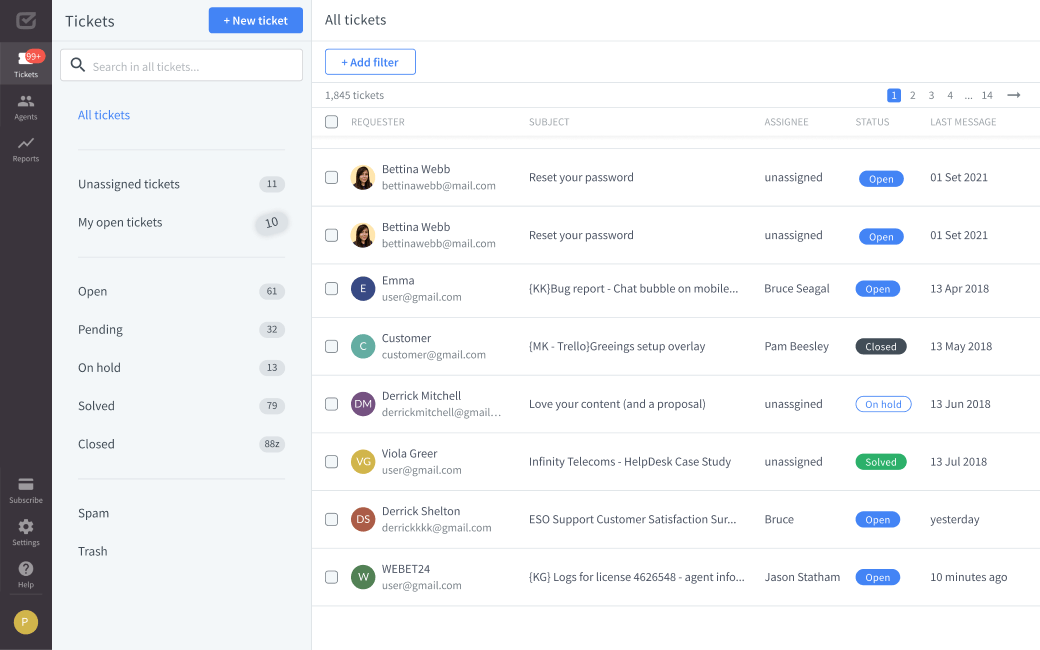The width and height of the screenshot is (1040, 650).
Task: Open the Open status dropdown on Bettina Webb's ticket
Action: pyautogui.click(x=881, y=178)
